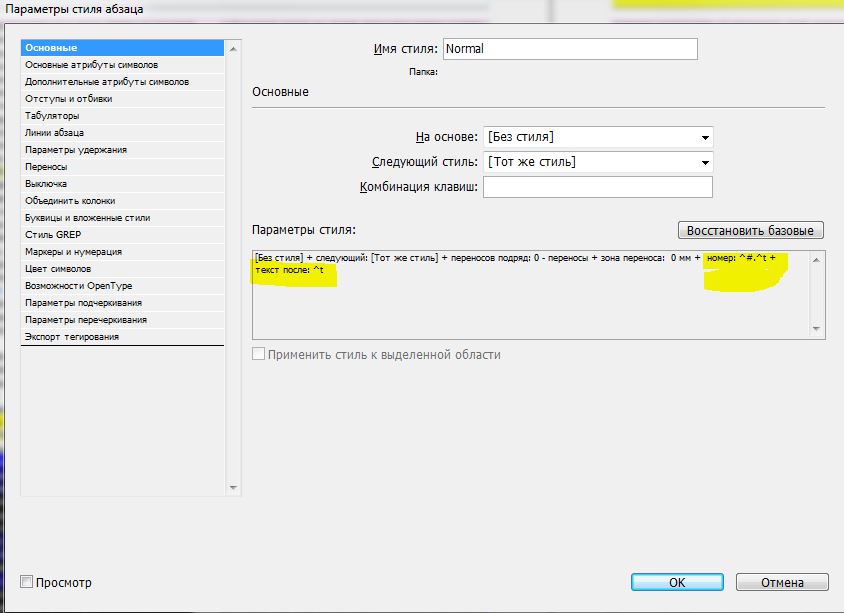844x613 pixels.
Task: Go to Стиль GREP section
Action: click(x=122, y=235)
